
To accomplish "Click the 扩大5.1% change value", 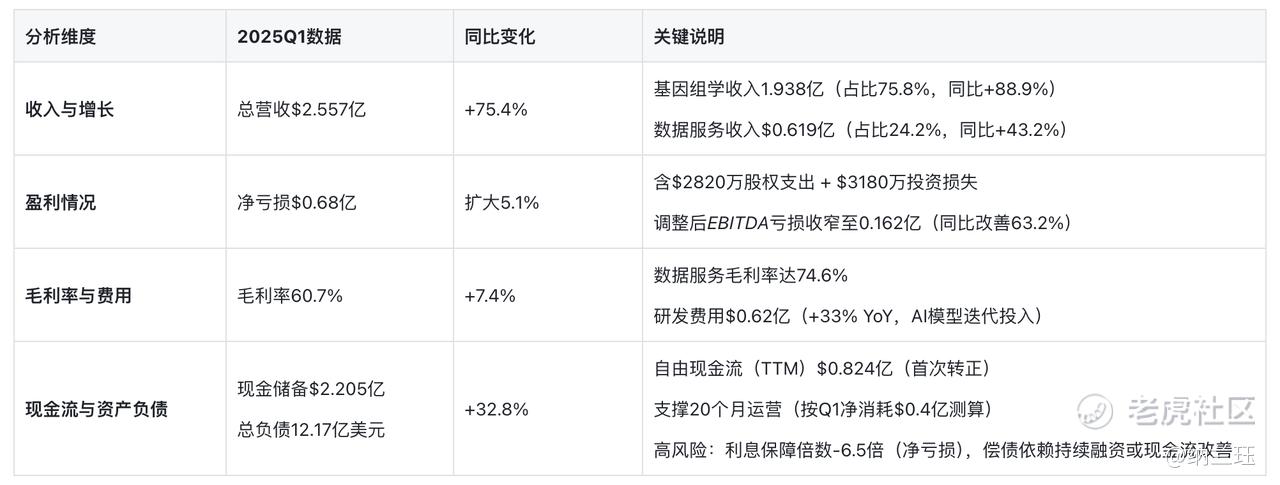I will (501, 202).
